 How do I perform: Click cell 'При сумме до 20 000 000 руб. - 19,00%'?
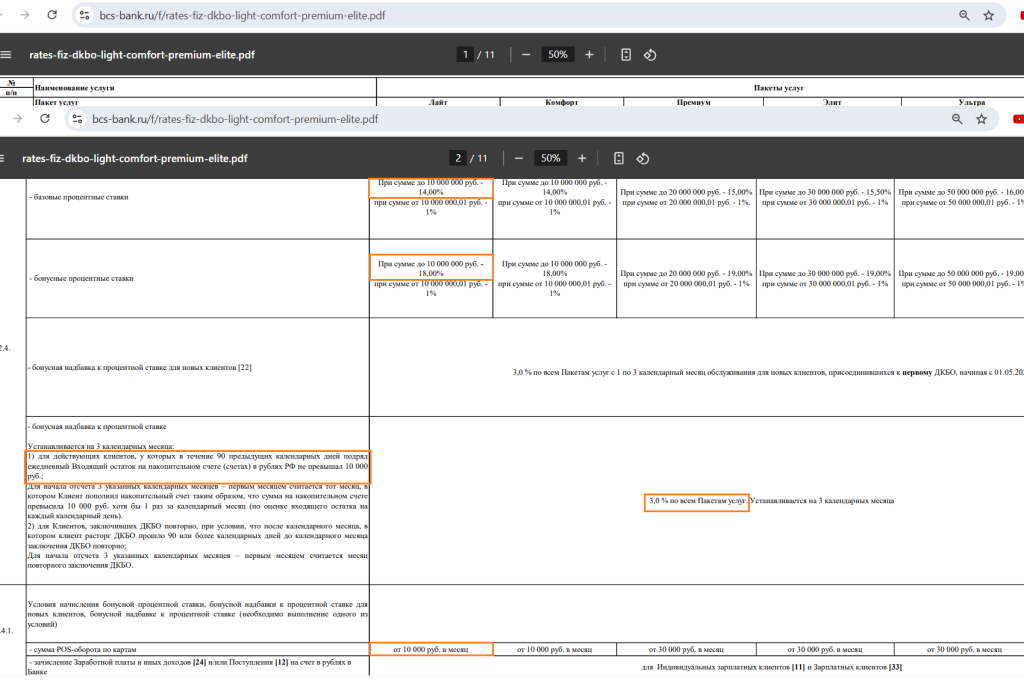(x=686, y=273)
